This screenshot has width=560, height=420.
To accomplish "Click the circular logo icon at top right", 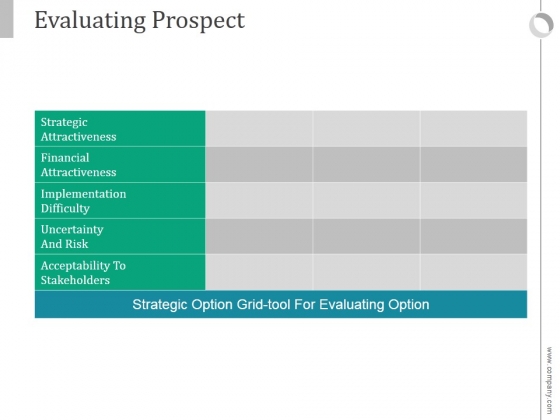I will 541,25.
